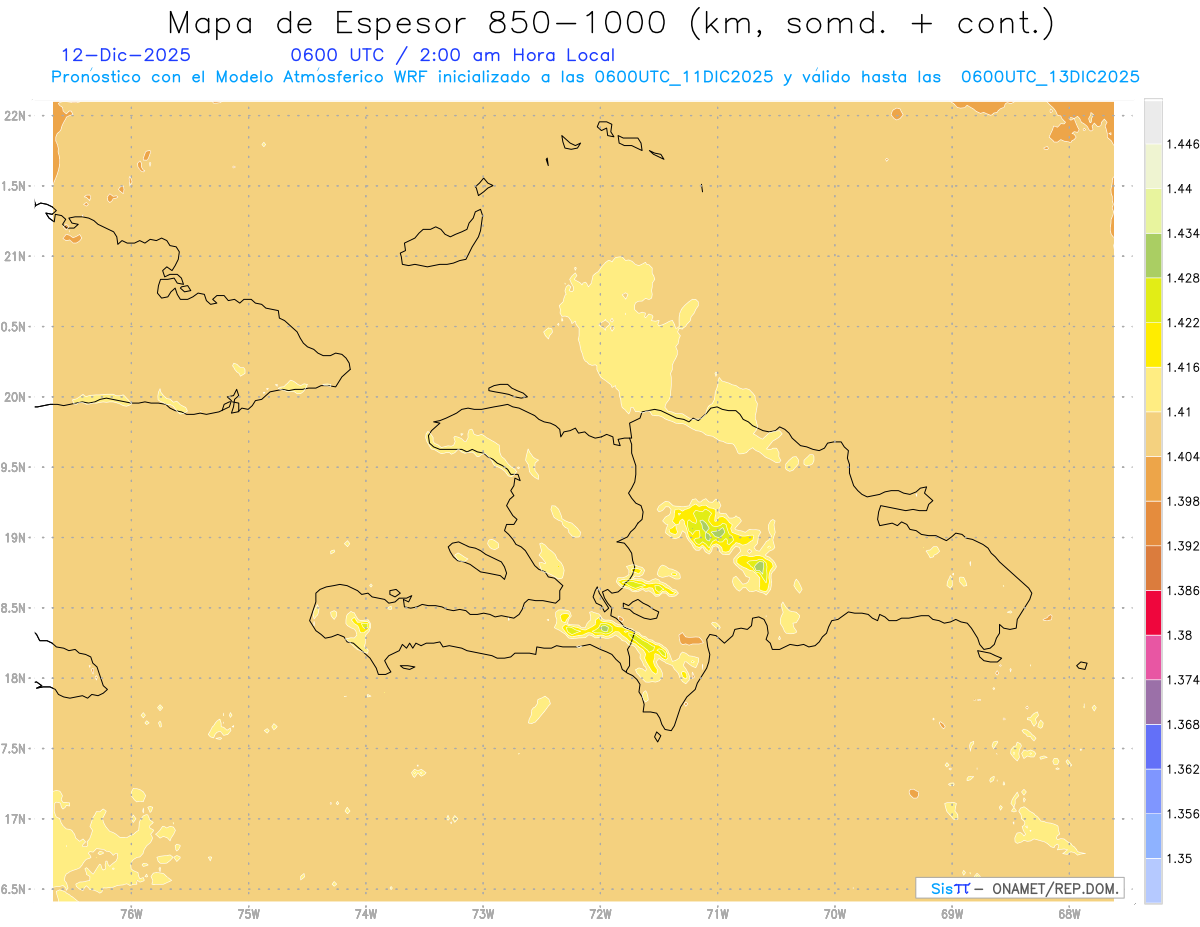Click the yellow-green legend swatch between 1.422 and 1.428
Image resolution: width=1200 pixels, height=927 pixels.
pyautogui.click(x=1153, y=300)
